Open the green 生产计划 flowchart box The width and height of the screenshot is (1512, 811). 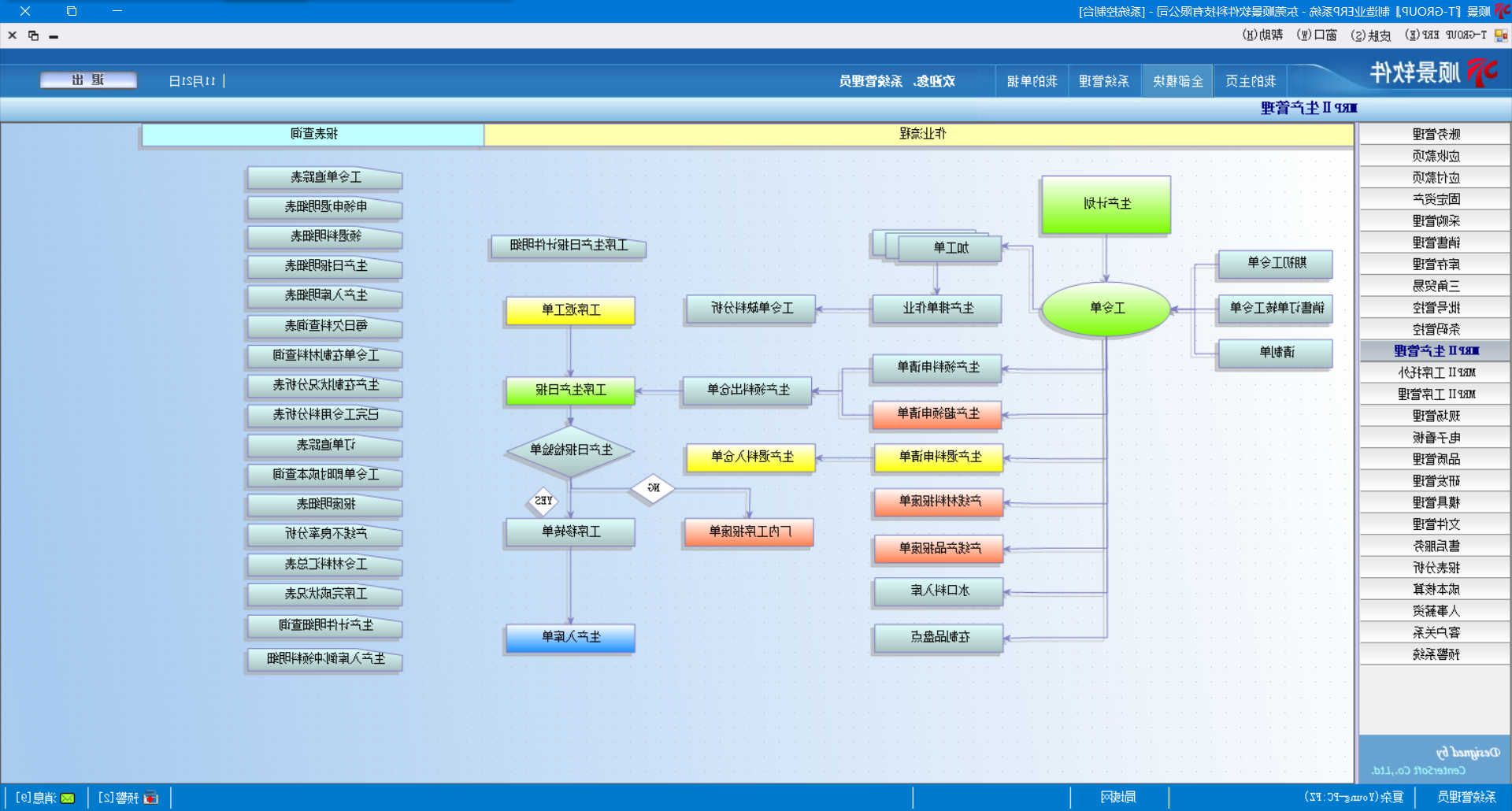tap(1106, 204)
